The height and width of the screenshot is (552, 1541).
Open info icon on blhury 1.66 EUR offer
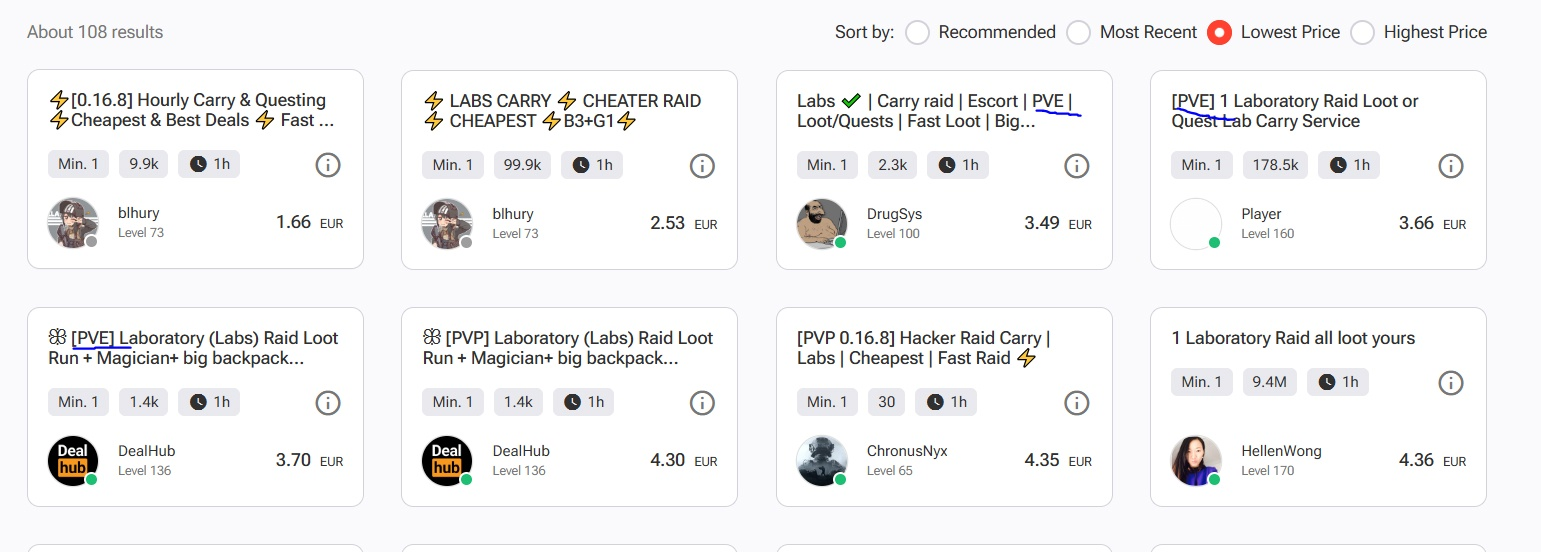(328, 165)
